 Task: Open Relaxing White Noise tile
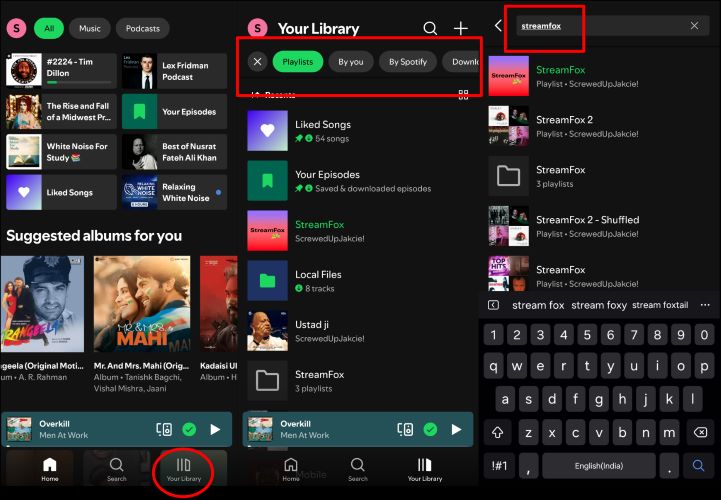174,192
